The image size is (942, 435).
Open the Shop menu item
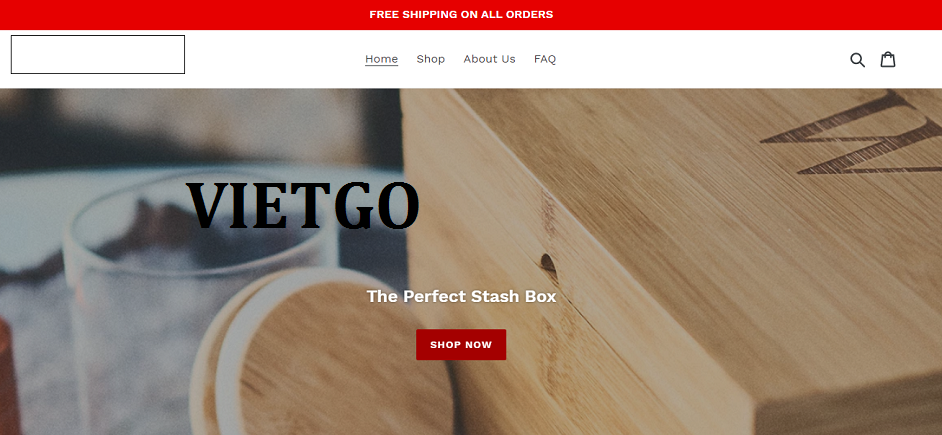(x=431, y=59)
